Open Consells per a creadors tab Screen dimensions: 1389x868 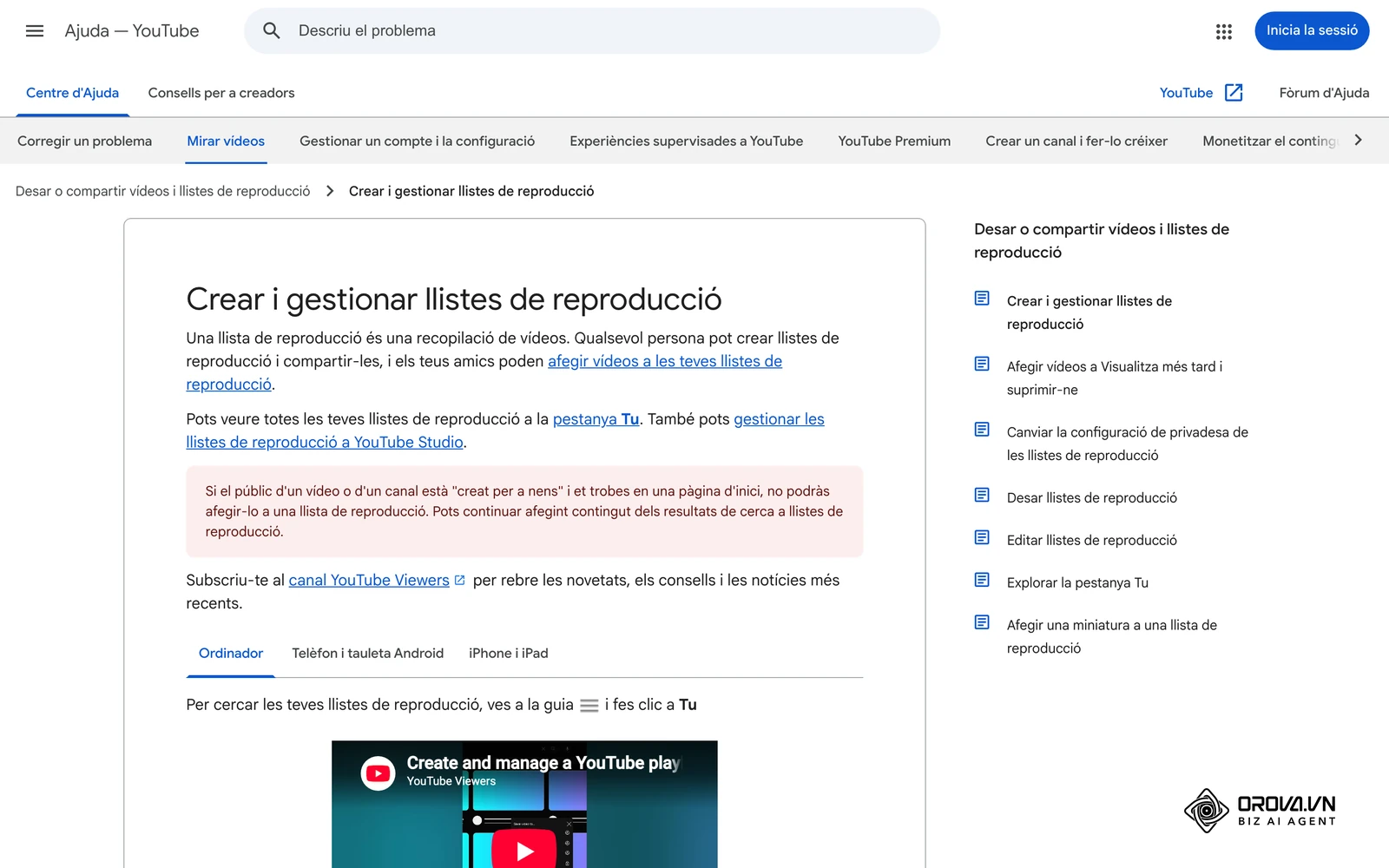[221, 93]
